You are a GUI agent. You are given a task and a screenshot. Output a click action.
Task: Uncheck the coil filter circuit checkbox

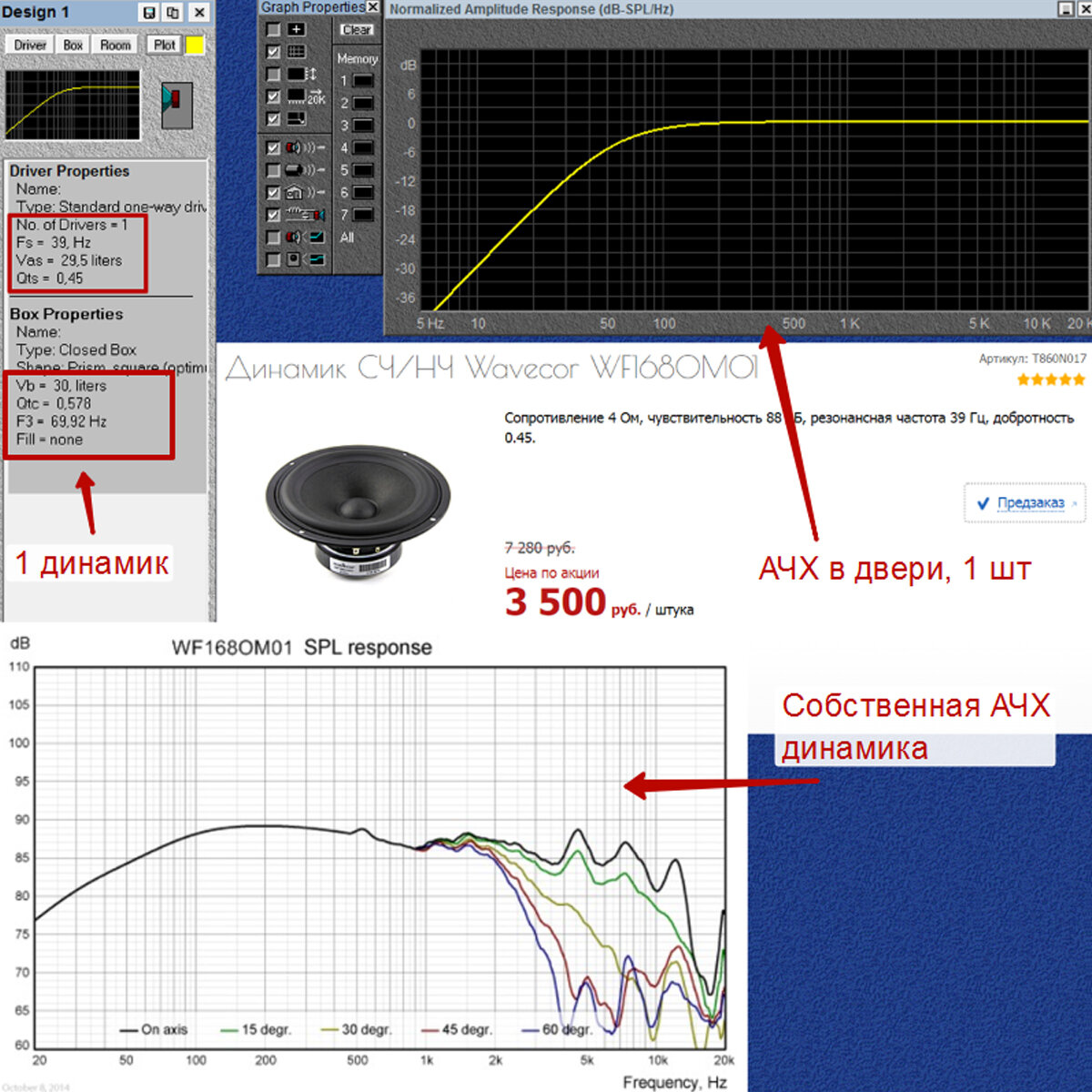[x=273, y=215]
